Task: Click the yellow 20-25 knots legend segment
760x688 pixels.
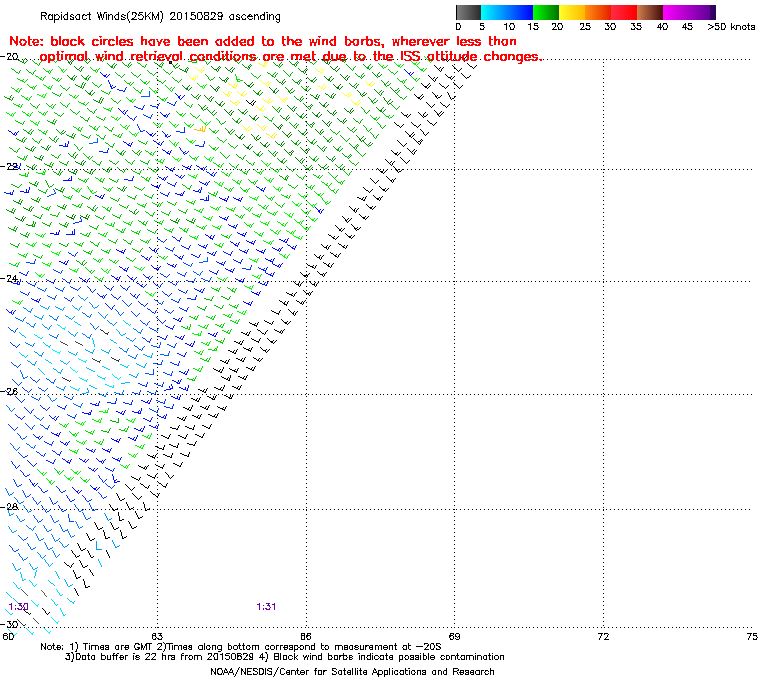Action: pyautogui.click(x=572, y=12)
